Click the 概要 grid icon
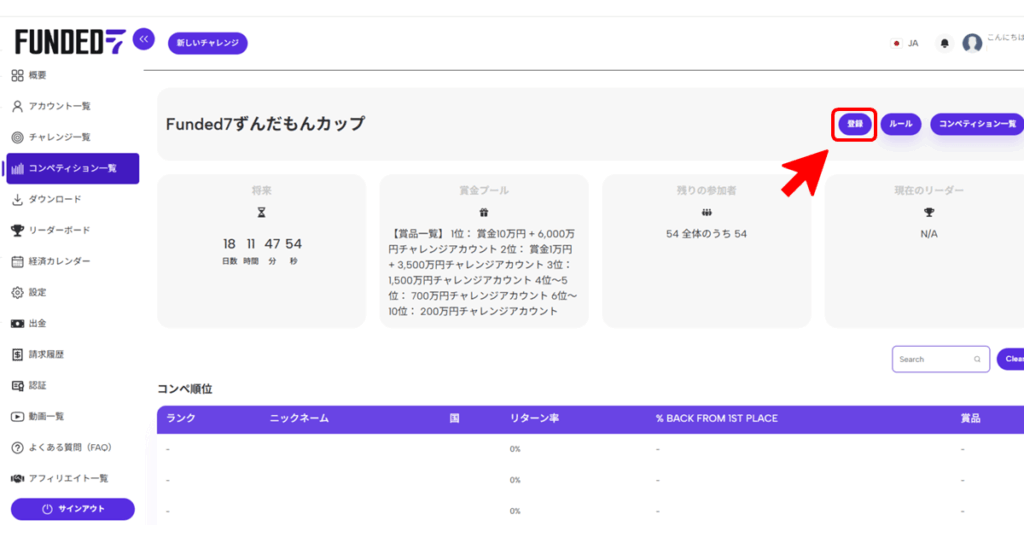The height and width of the screenshot is (538, 1024). [18, 75]
